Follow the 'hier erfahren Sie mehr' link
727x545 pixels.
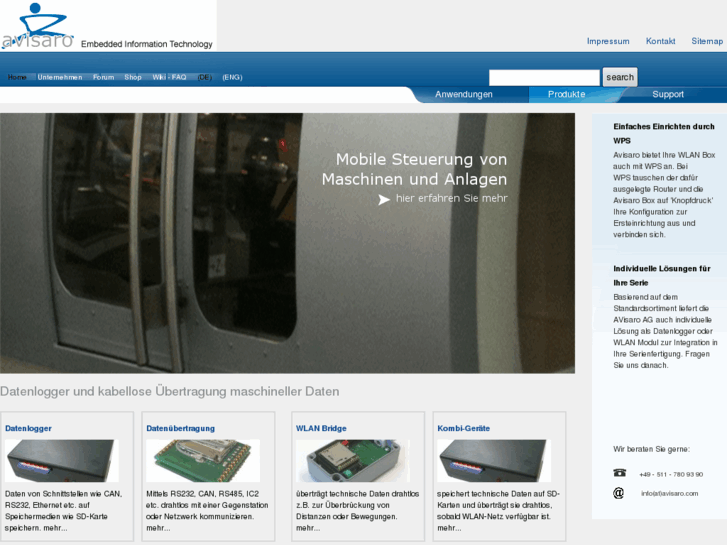(x=452, y=198)
